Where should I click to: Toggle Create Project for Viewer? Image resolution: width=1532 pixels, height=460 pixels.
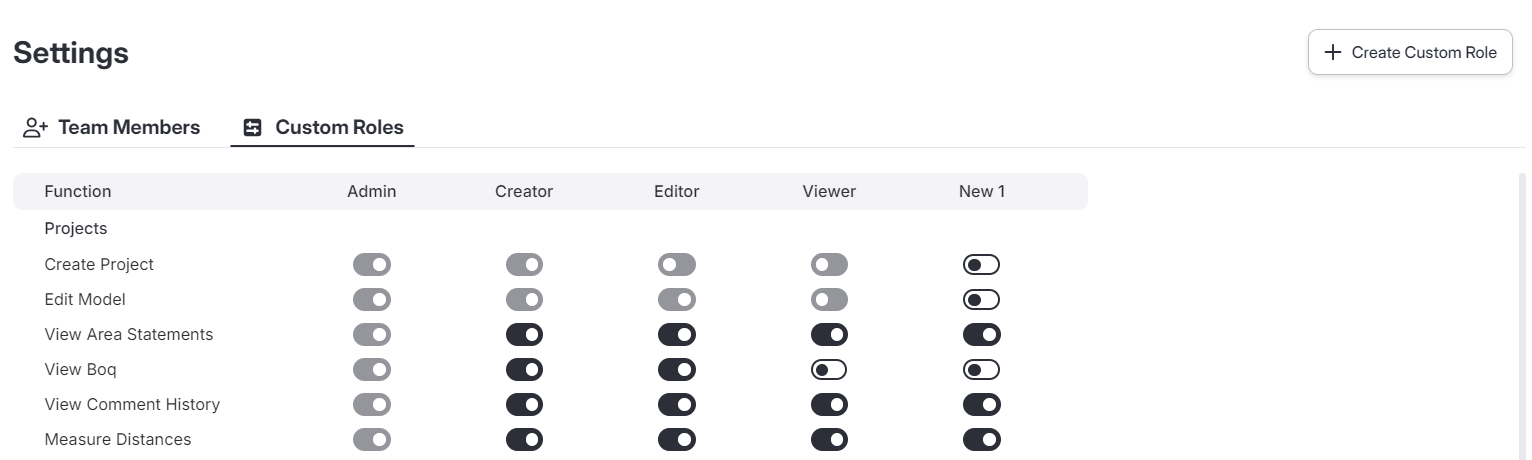click(x=829, y=265)
